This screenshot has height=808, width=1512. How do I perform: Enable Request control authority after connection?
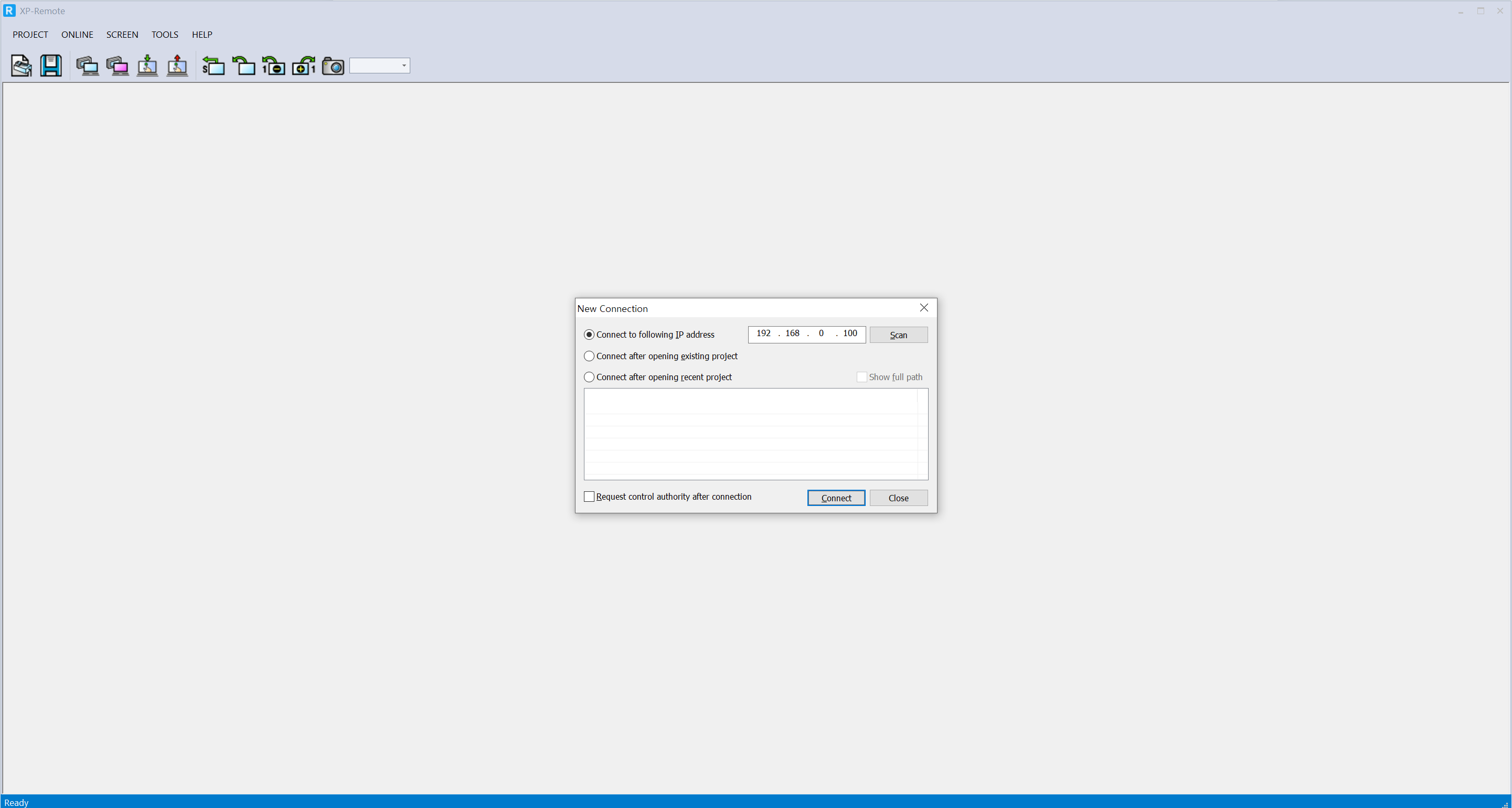coord(589,496)
